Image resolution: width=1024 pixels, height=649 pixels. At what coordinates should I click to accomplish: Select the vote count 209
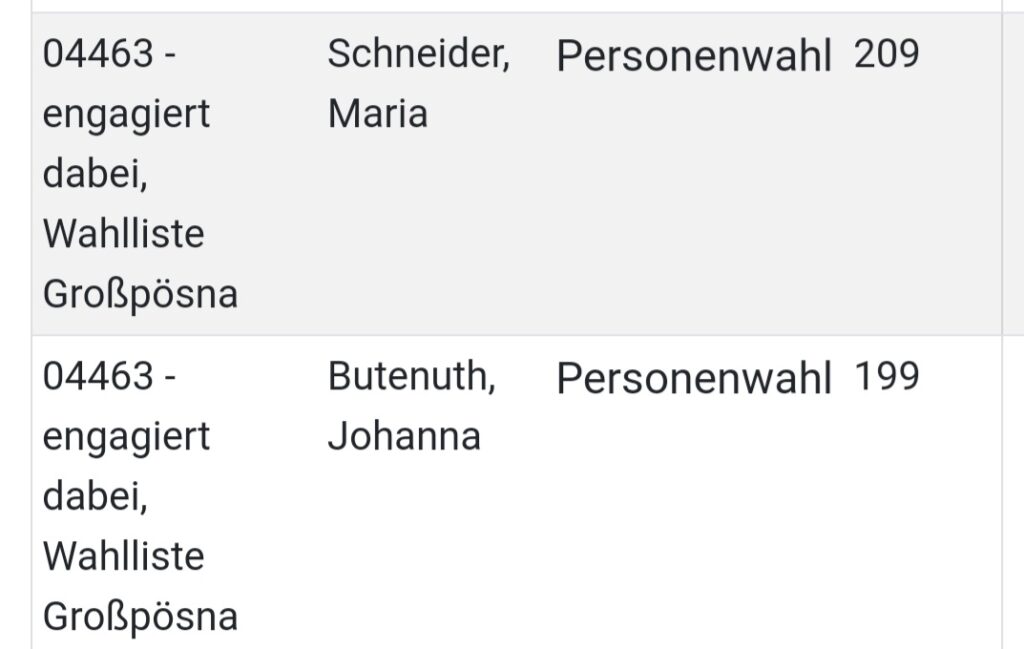pos(886,54)
